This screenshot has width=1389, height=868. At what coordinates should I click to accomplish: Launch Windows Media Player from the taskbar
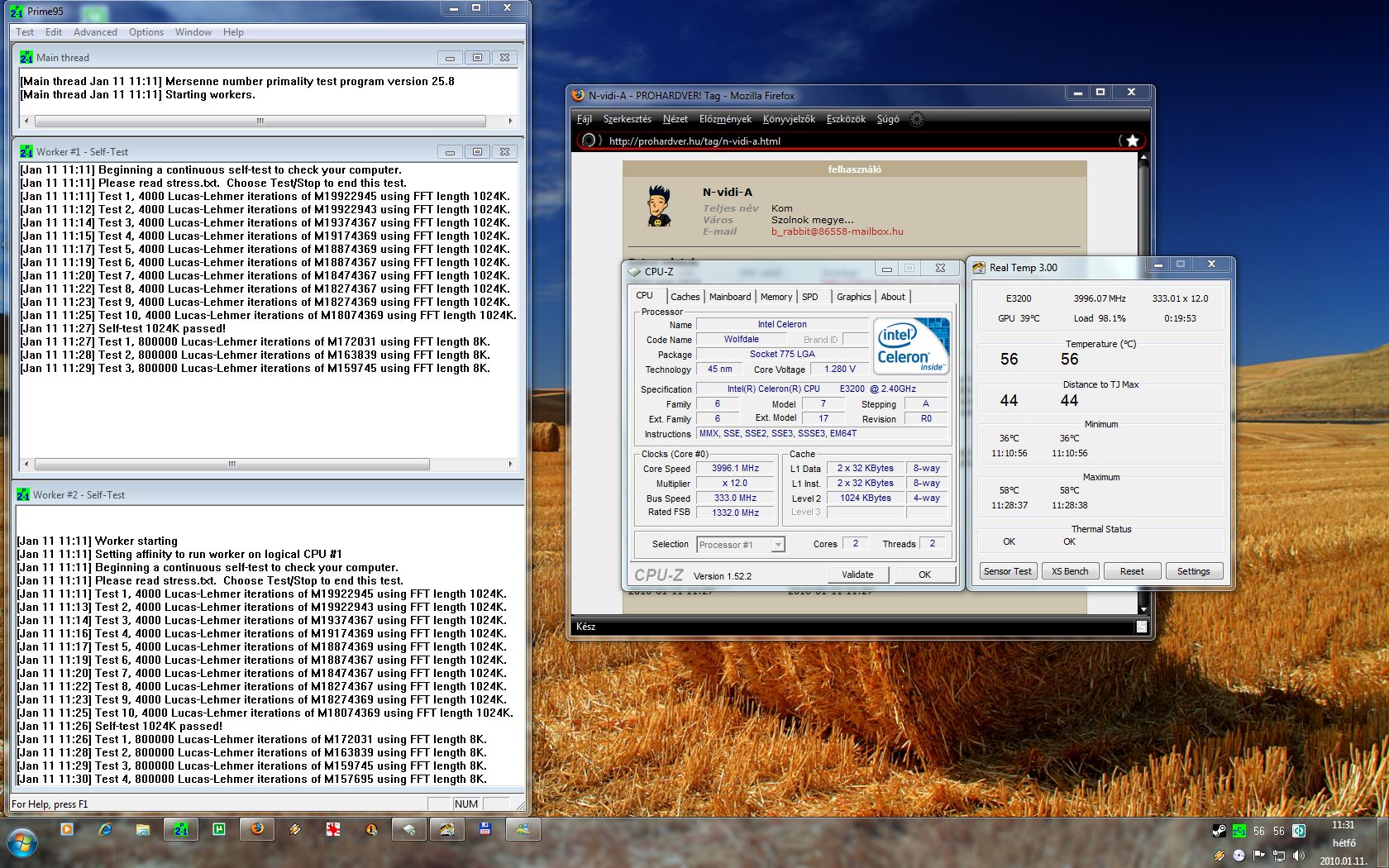pos(67,829)
